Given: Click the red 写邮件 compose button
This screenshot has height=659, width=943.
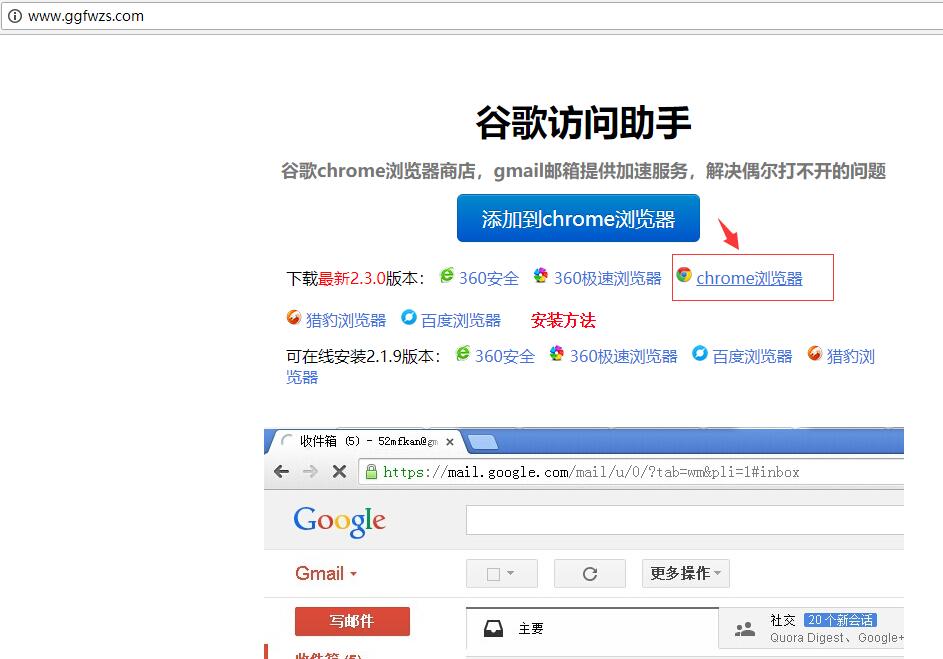Looking at the screenshot, I should [352, 621].
